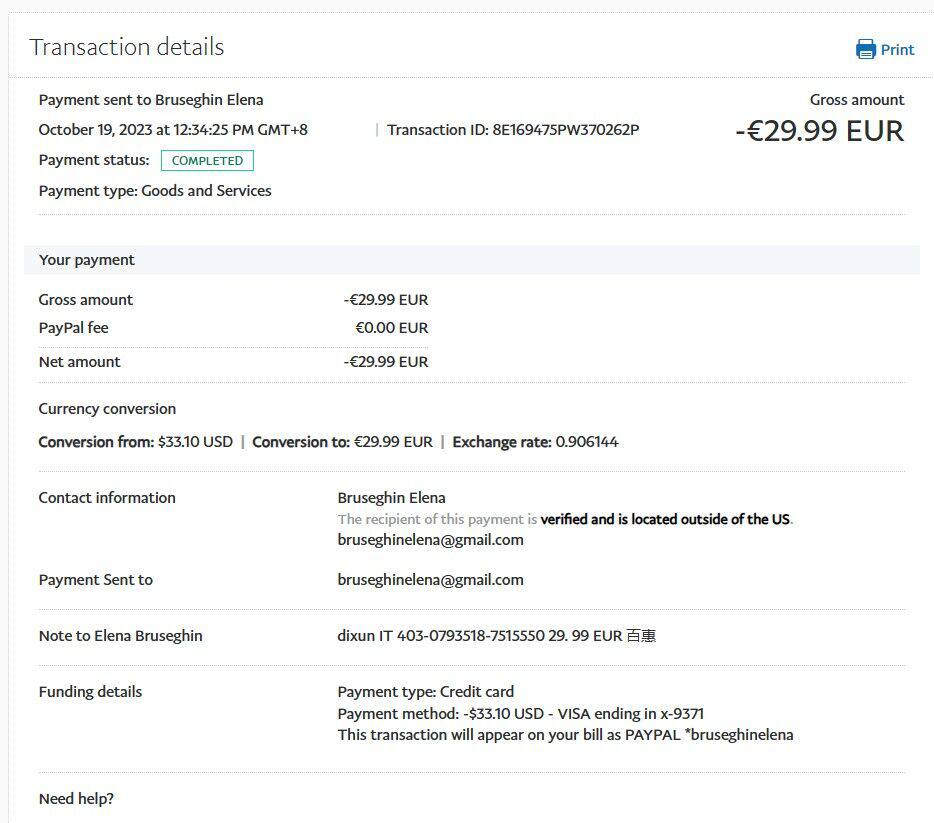Viewport: 934px width, 823px height.
Task: Click the Net amount value
Action: [385, 362]
